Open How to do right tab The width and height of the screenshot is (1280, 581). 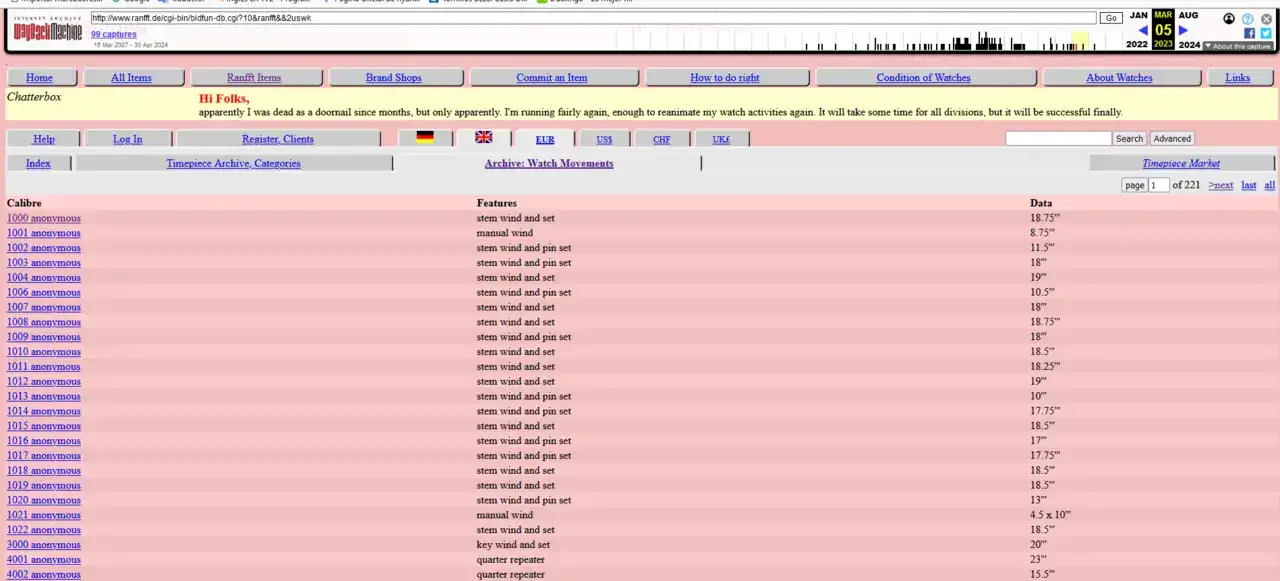click(x=725, y=78)
